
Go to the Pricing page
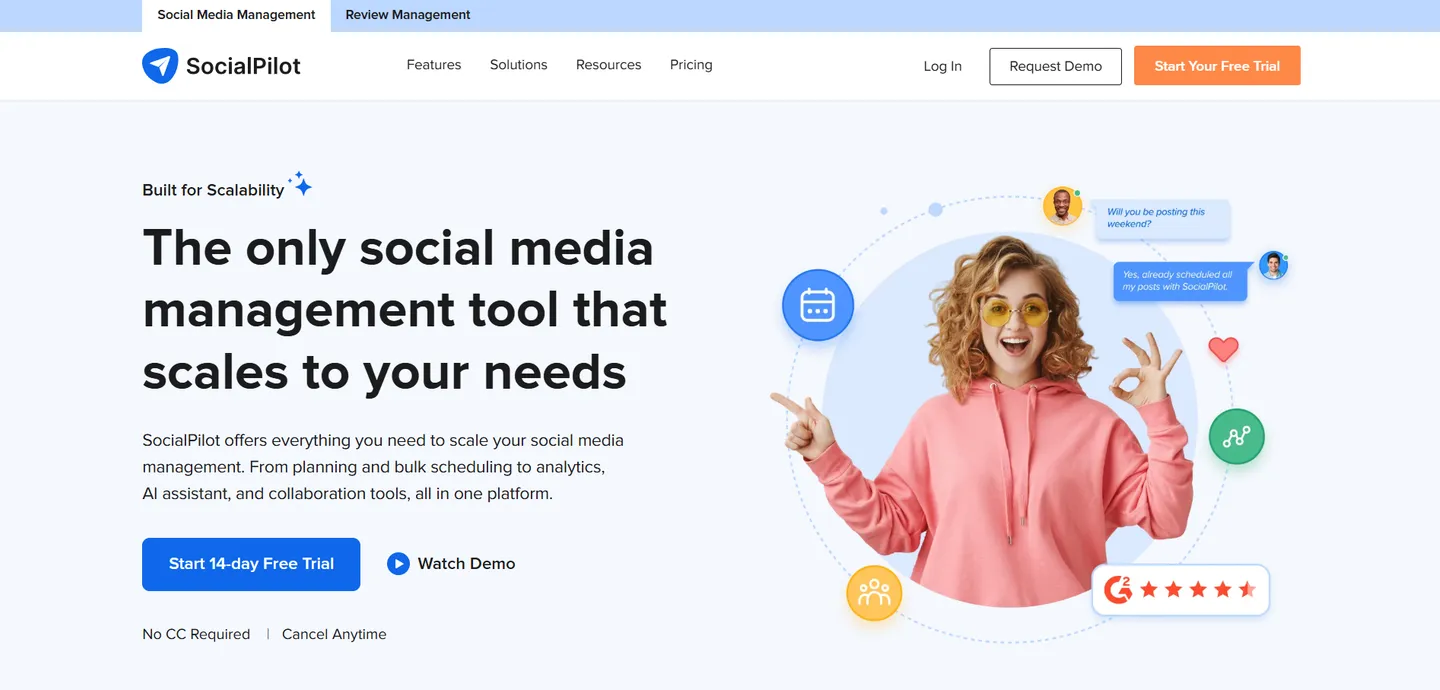[691, 65]
